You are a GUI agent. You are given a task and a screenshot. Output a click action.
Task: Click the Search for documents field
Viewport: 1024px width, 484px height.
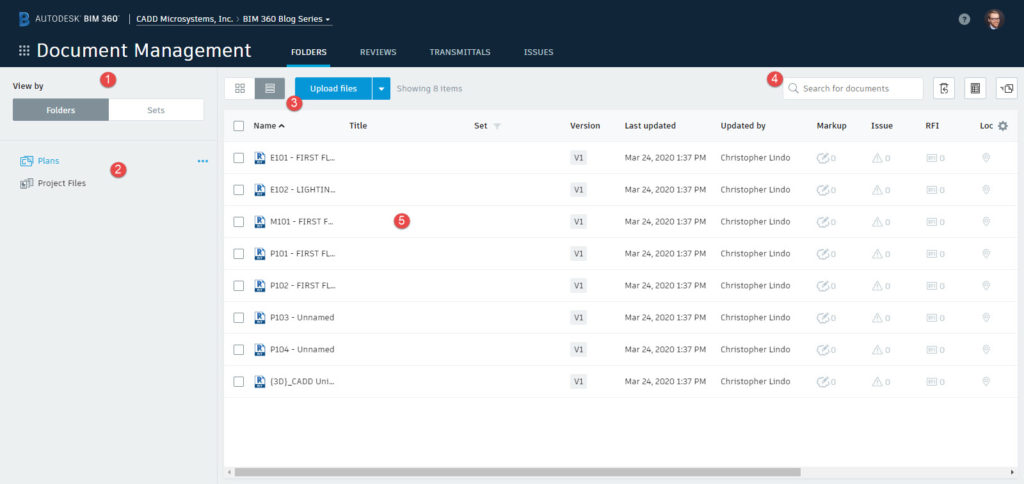[x=860, y=89]
